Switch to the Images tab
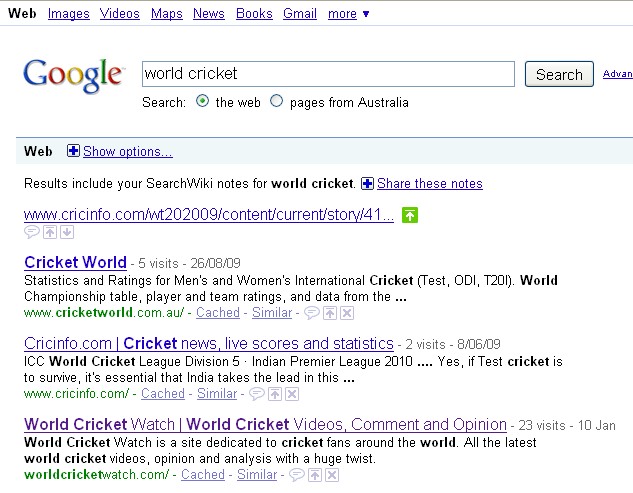Screen dimensions: 633x493 point(69,14)
